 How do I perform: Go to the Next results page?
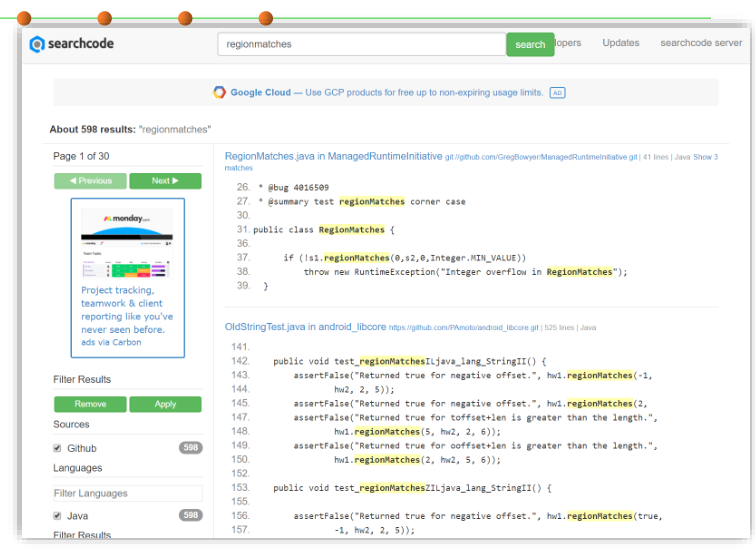165,181
